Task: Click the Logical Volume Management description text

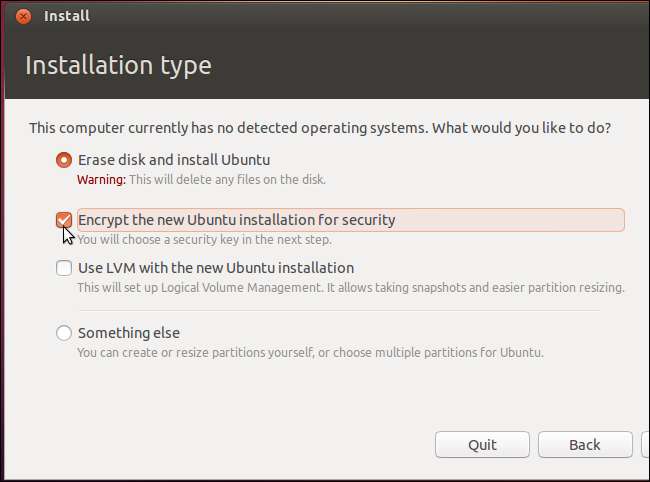Action: (350, 288)
